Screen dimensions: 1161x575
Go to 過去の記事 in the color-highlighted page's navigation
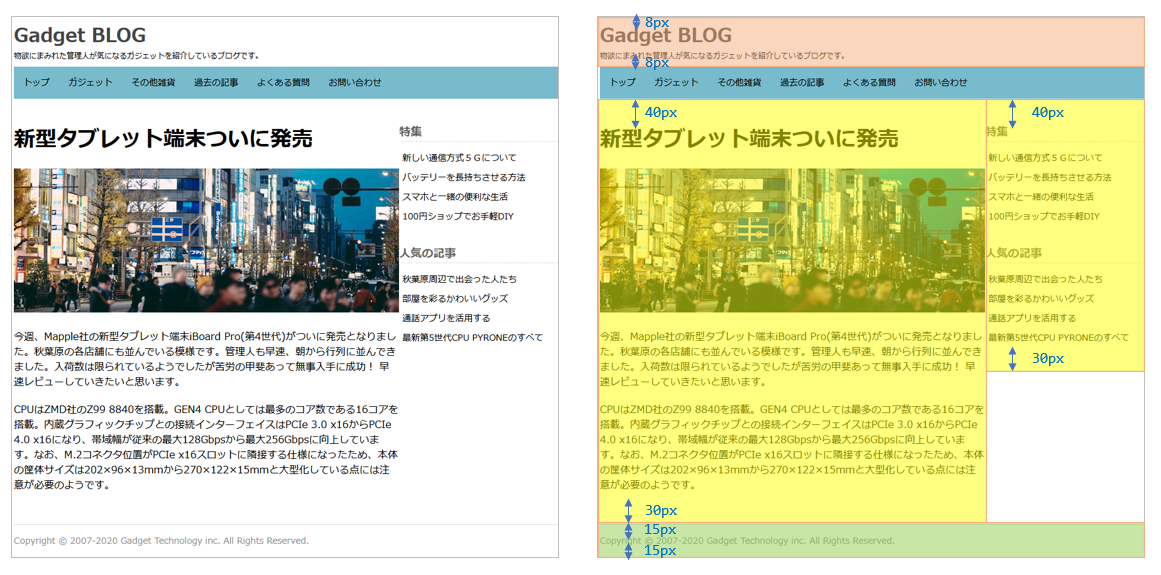802,83
